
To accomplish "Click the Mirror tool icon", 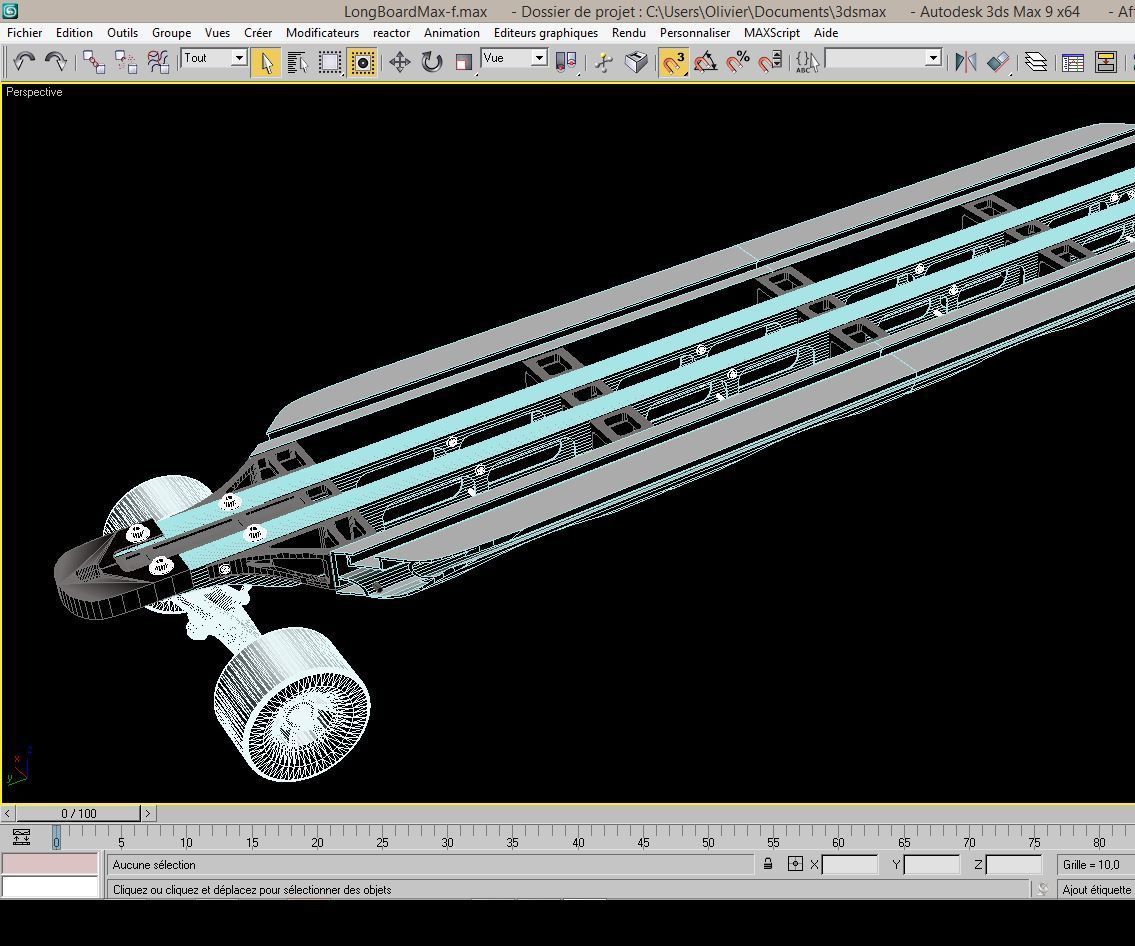I will [965, 62].
